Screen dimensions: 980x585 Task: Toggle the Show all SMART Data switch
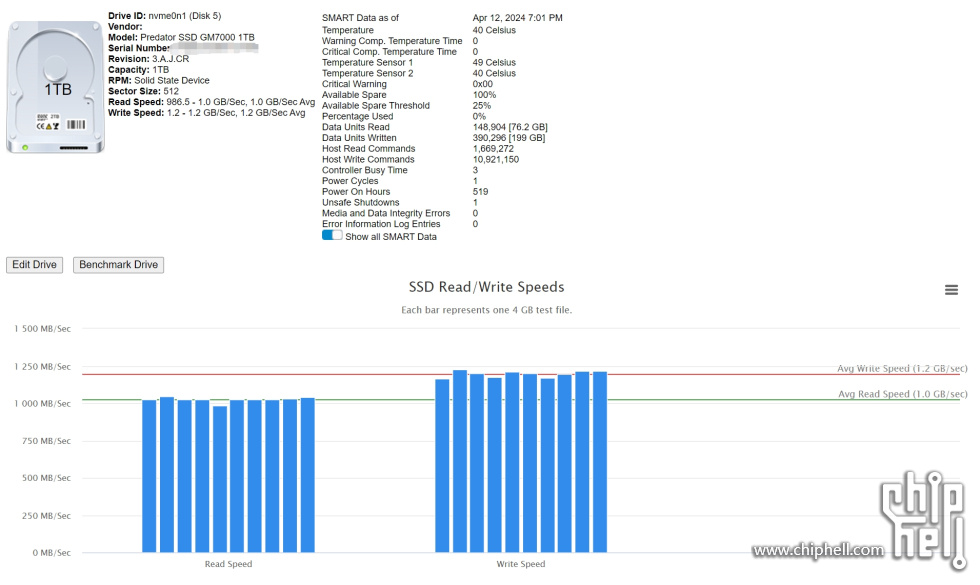pos(332,236)
